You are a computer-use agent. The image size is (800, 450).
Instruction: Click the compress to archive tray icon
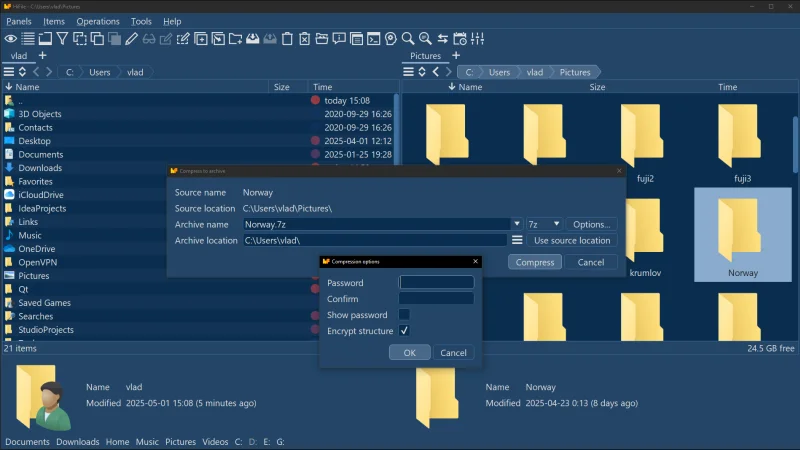253,39
